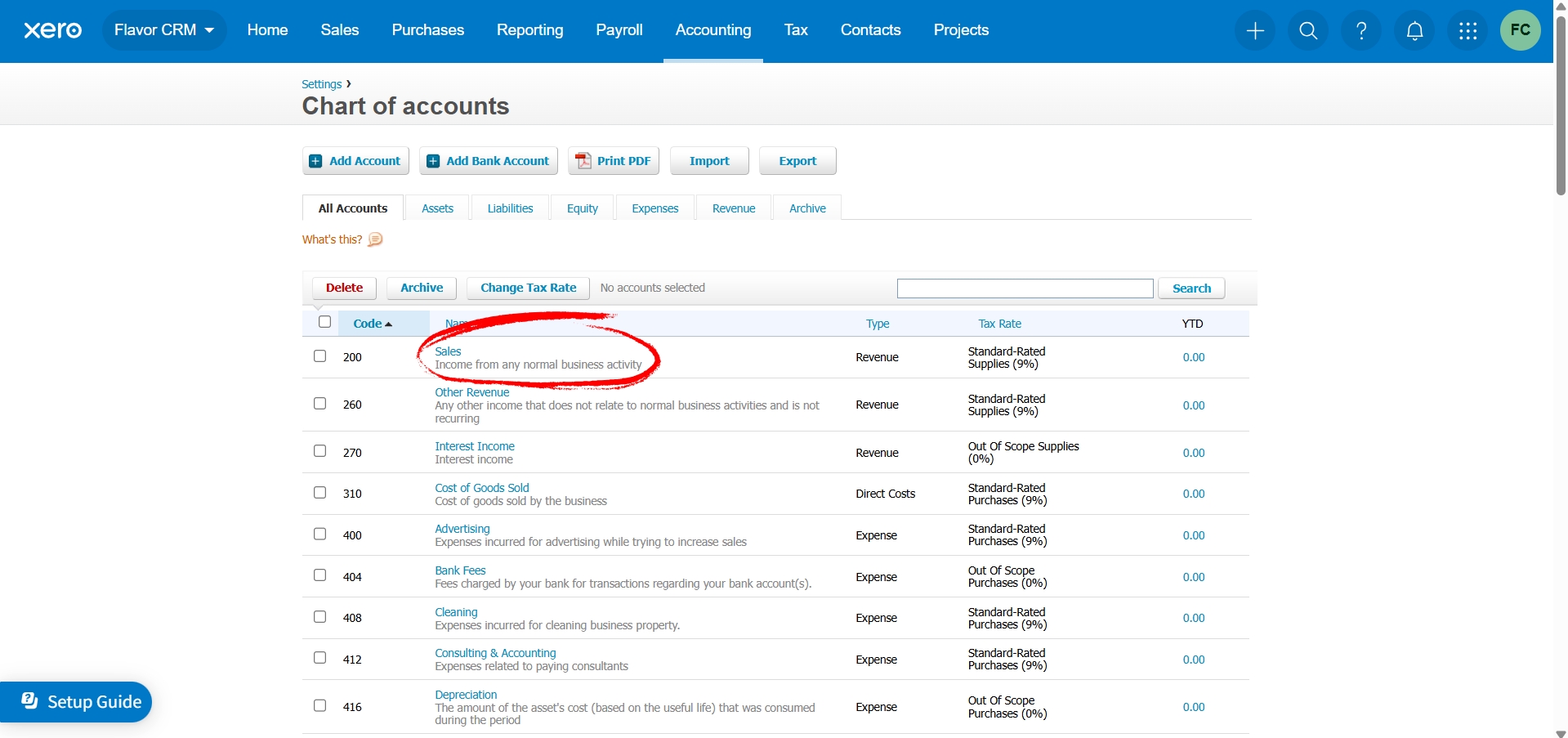Open the Cost of Goods Sold account link

click(x=481, y=488)
